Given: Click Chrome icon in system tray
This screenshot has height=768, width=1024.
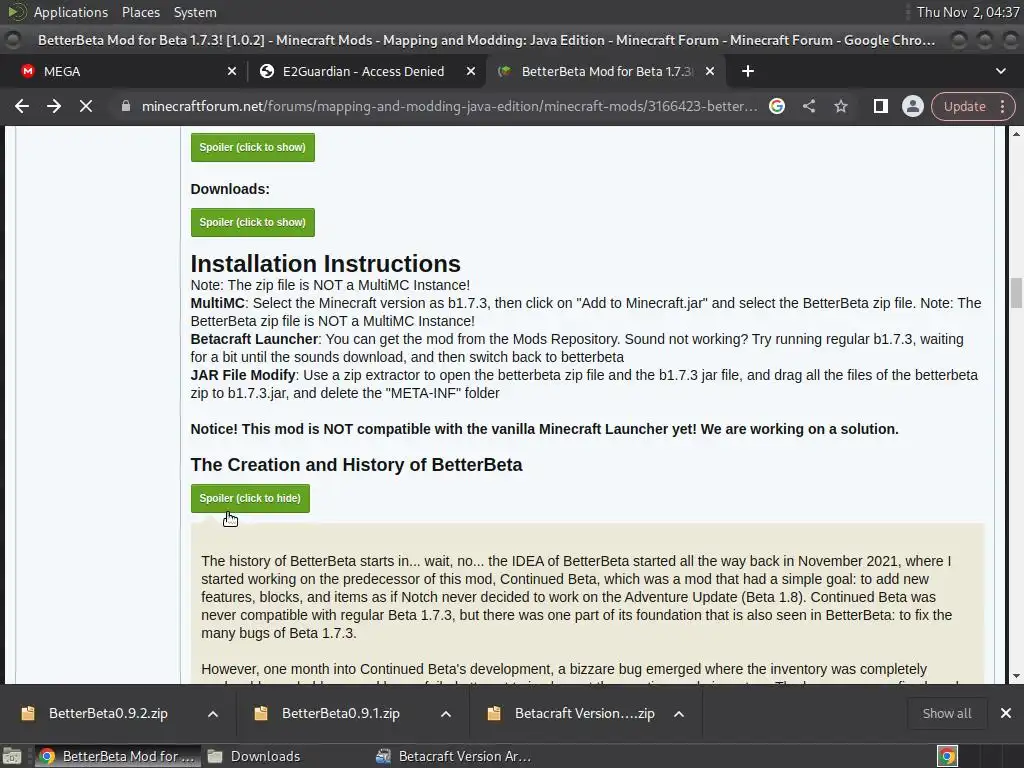Looking at the screenshot, I should (x=947, y=756).
